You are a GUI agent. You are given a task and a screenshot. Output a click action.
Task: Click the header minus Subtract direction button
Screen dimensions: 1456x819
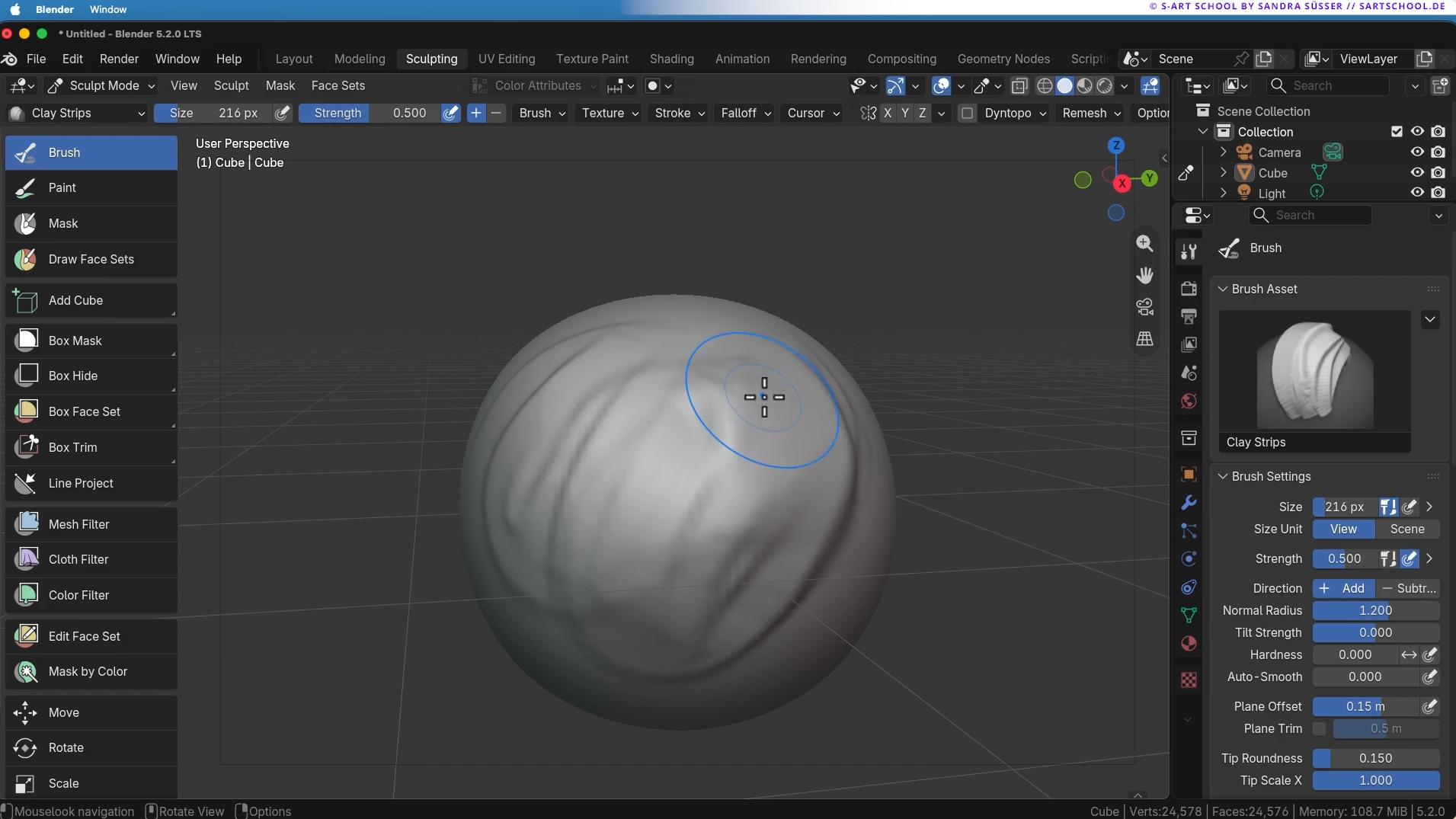tap(497, 113)
